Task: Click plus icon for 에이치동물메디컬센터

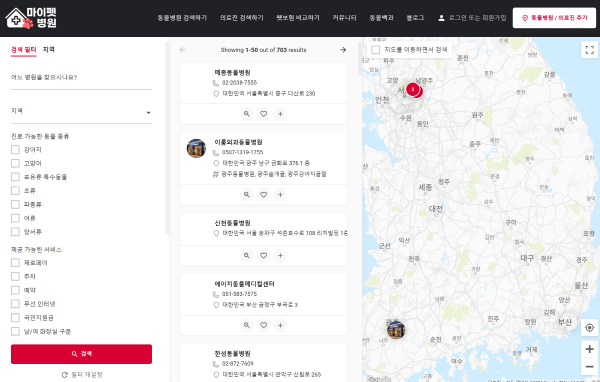Action: coord(280,325)
